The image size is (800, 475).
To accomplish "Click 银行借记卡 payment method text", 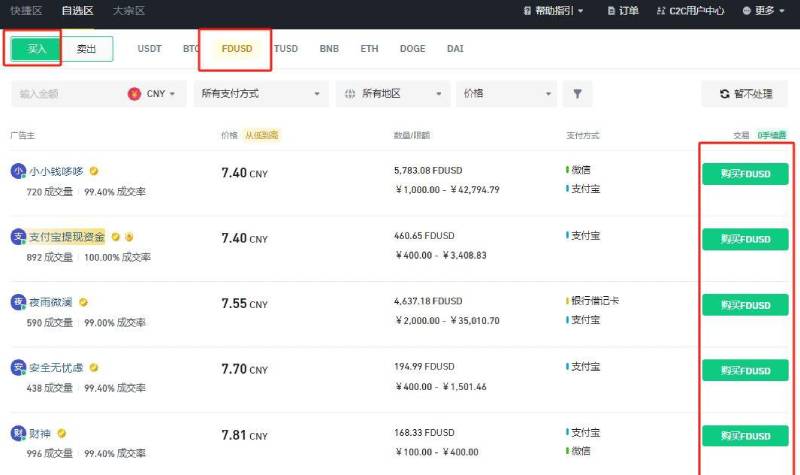I will click(x=594, y=301).
